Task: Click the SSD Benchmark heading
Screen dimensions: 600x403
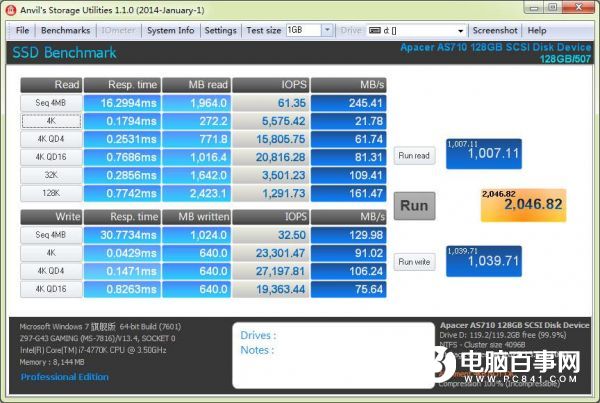Action: tap(64, 53)
